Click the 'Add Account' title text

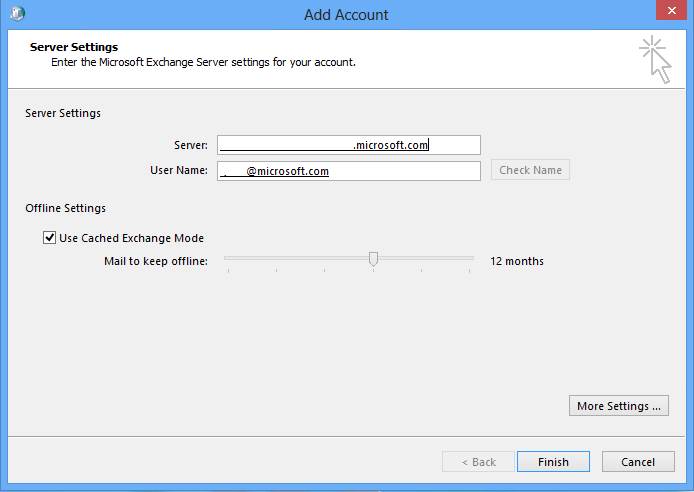[346, 15]
